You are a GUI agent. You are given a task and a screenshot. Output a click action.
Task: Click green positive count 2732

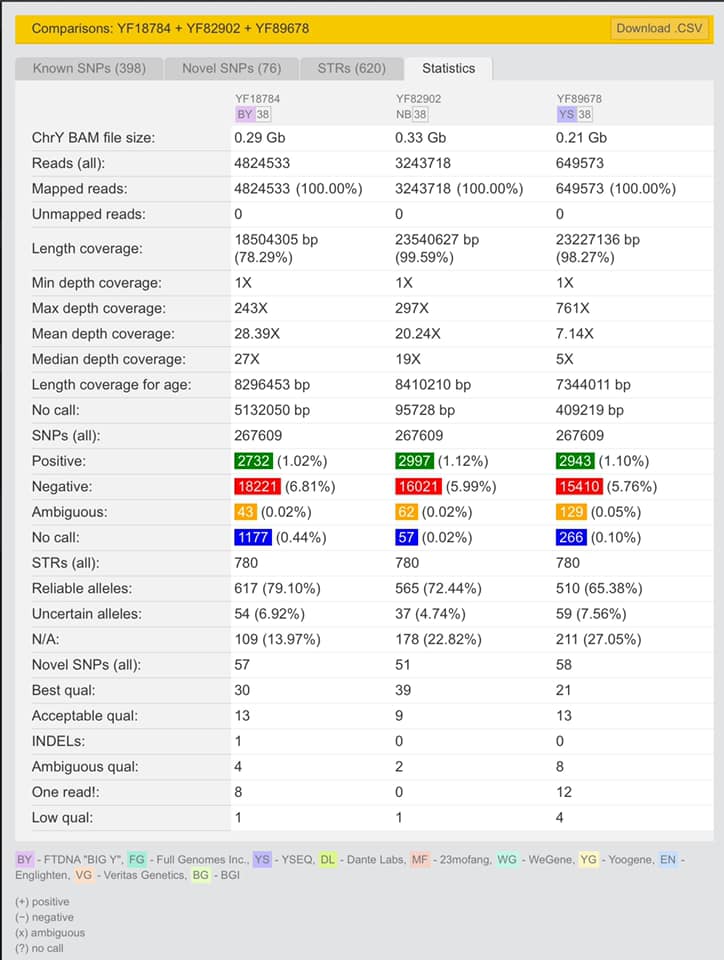coord(252,461)
